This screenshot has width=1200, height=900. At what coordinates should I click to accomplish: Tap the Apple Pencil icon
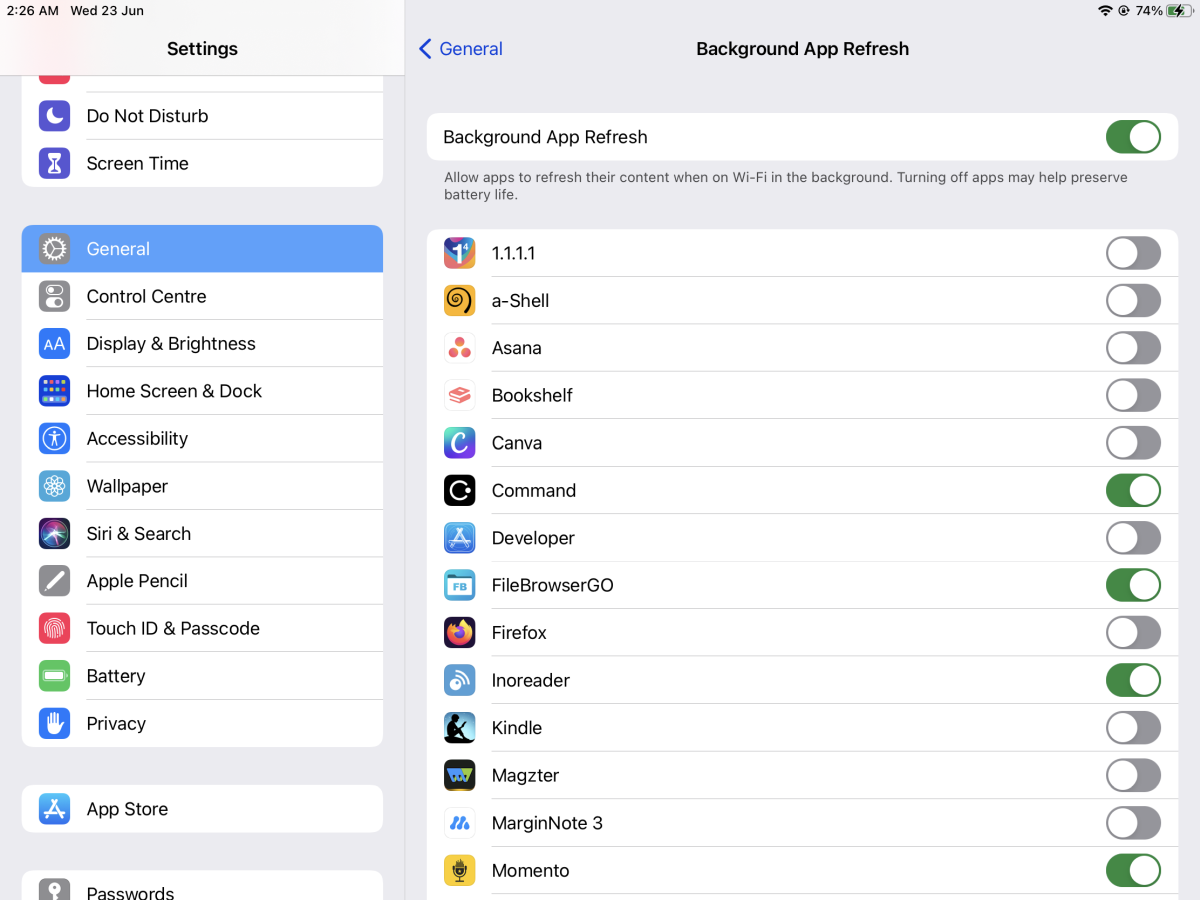pos(55,581)
